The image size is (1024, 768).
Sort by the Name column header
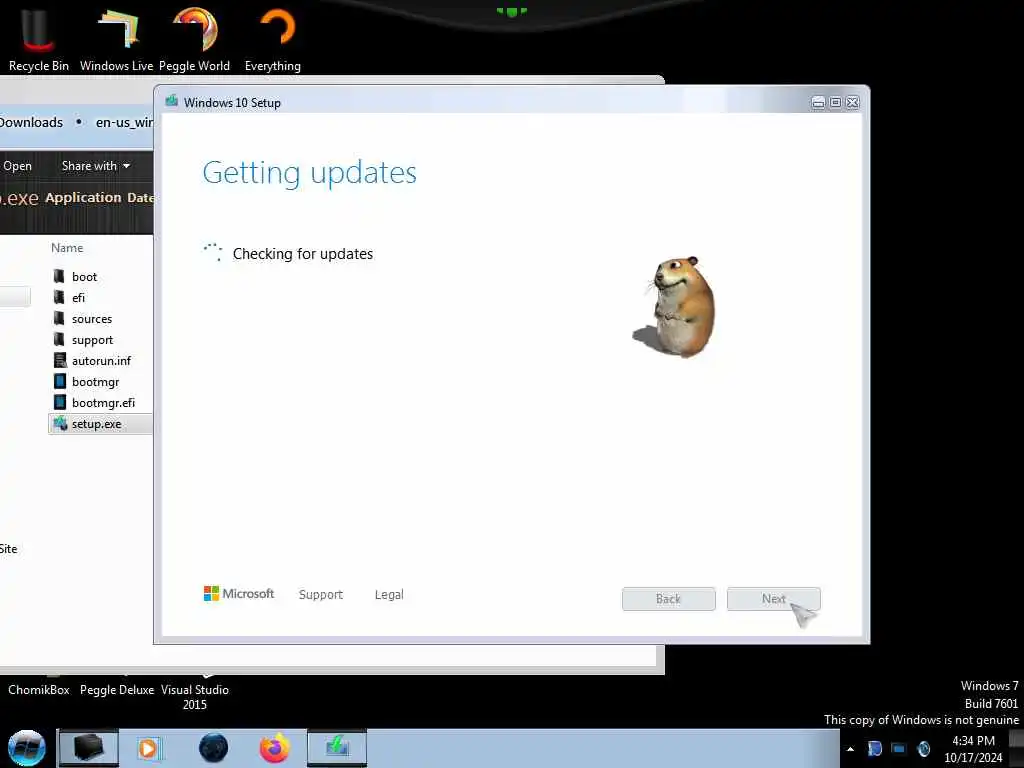[67, 248]
